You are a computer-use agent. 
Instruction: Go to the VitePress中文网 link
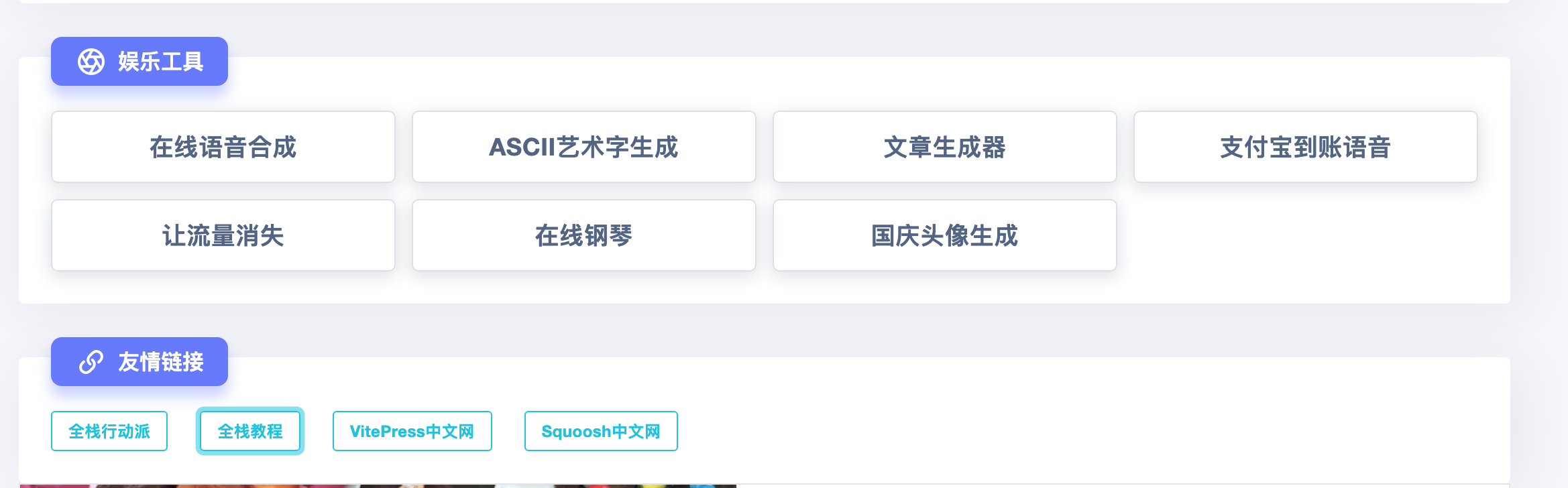pos(412,431)
